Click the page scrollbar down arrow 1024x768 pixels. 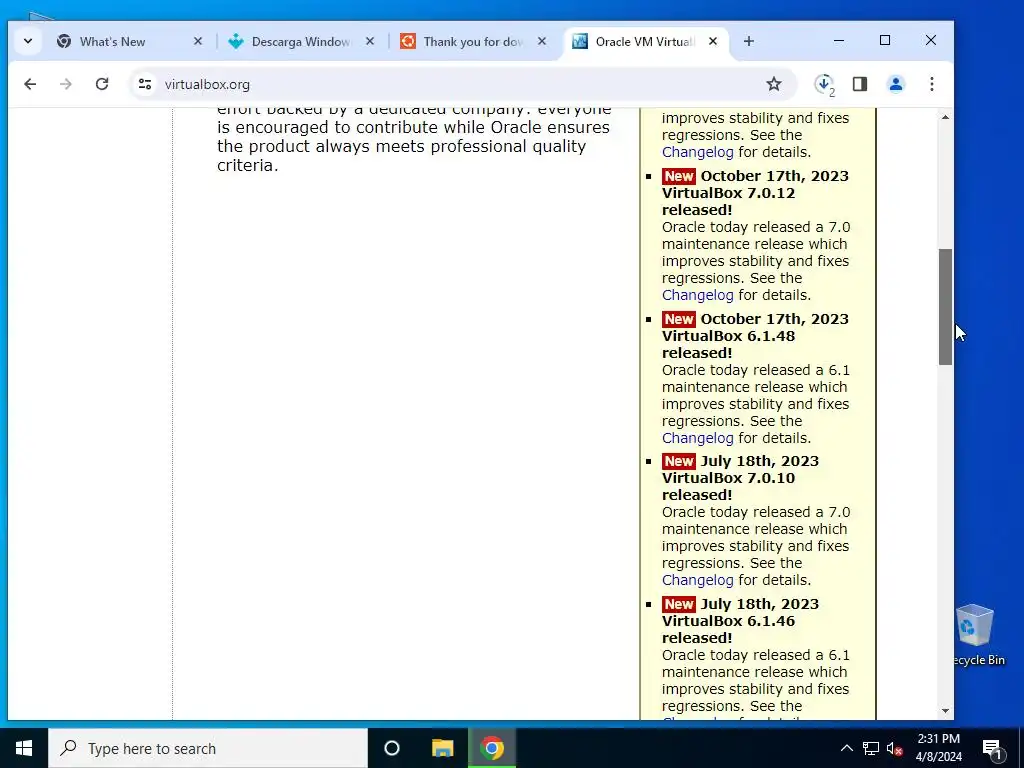point(945,711)
